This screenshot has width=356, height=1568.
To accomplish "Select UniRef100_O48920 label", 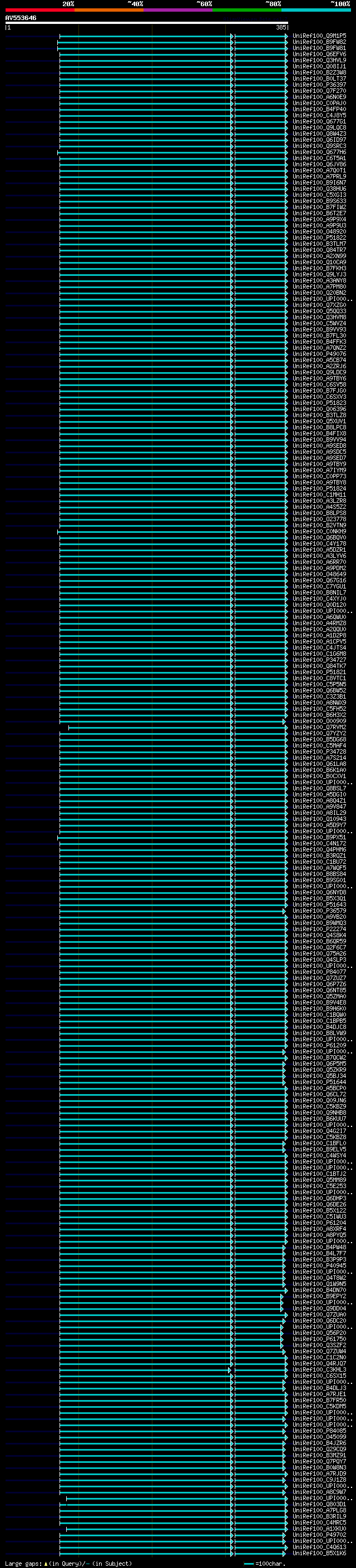I will [319, 232].
